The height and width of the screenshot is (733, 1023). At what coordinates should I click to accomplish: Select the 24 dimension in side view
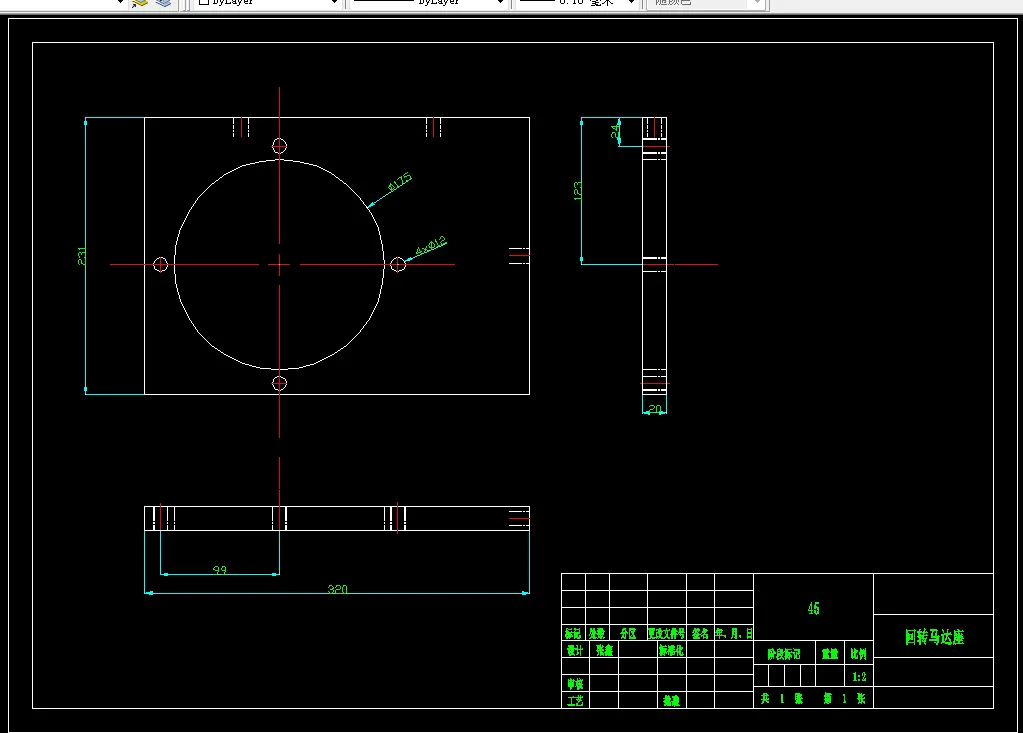[615, 131]
